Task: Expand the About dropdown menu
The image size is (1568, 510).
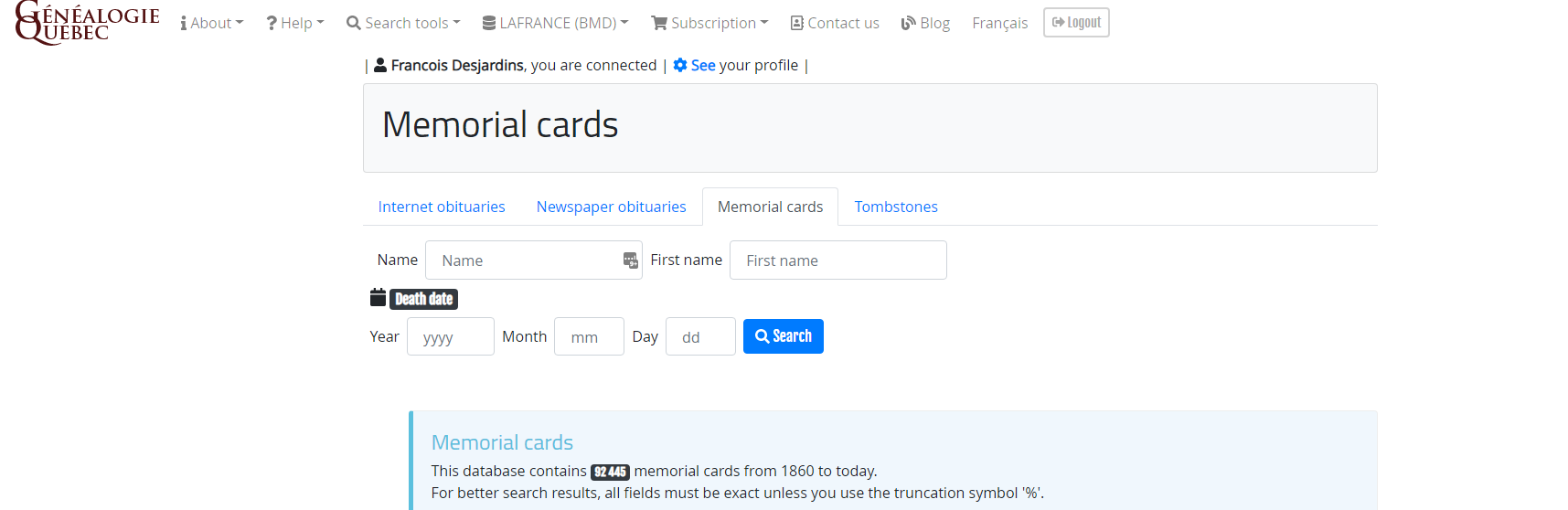Action: point(212,23)
